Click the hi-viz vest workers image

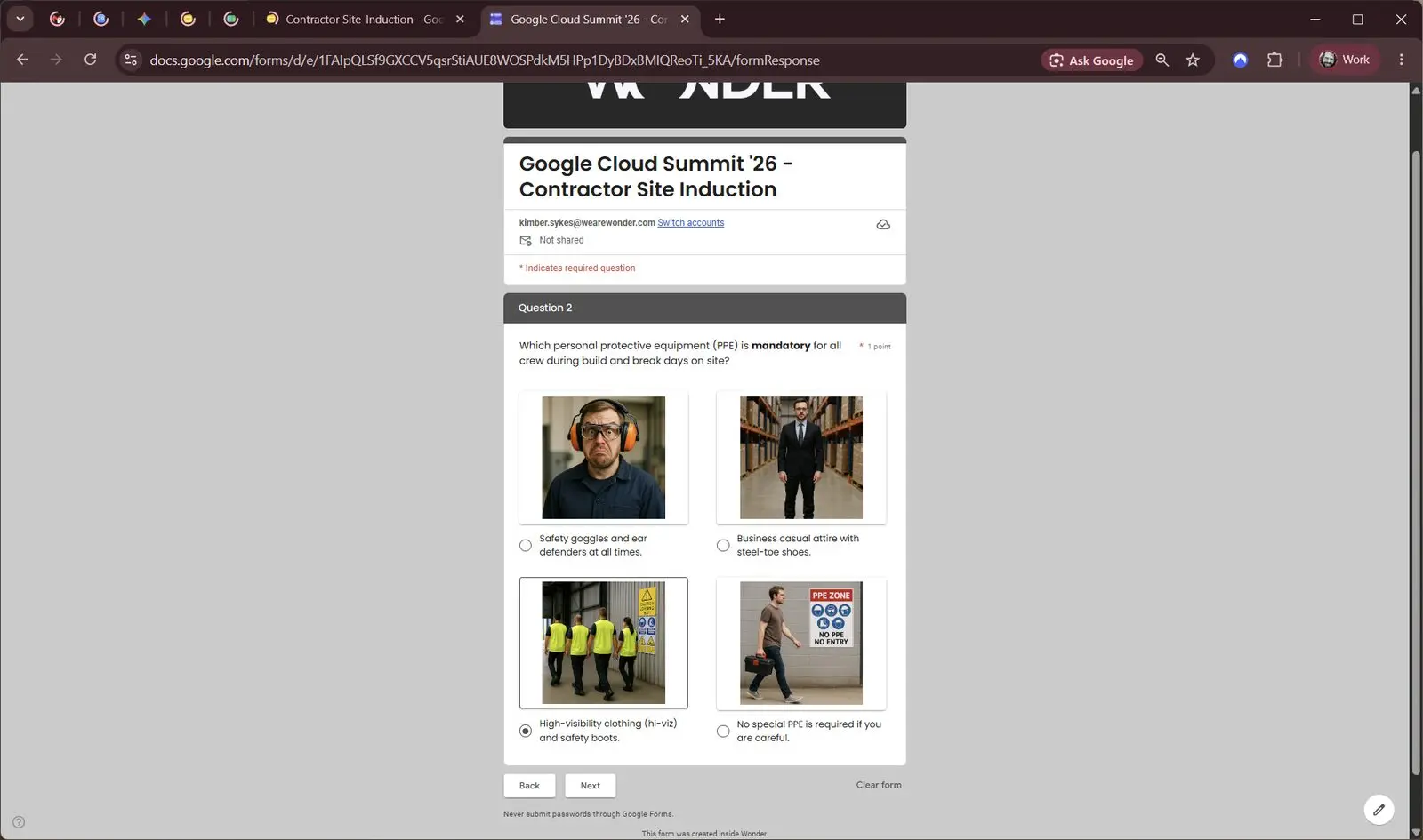click(x=604, y=643)
